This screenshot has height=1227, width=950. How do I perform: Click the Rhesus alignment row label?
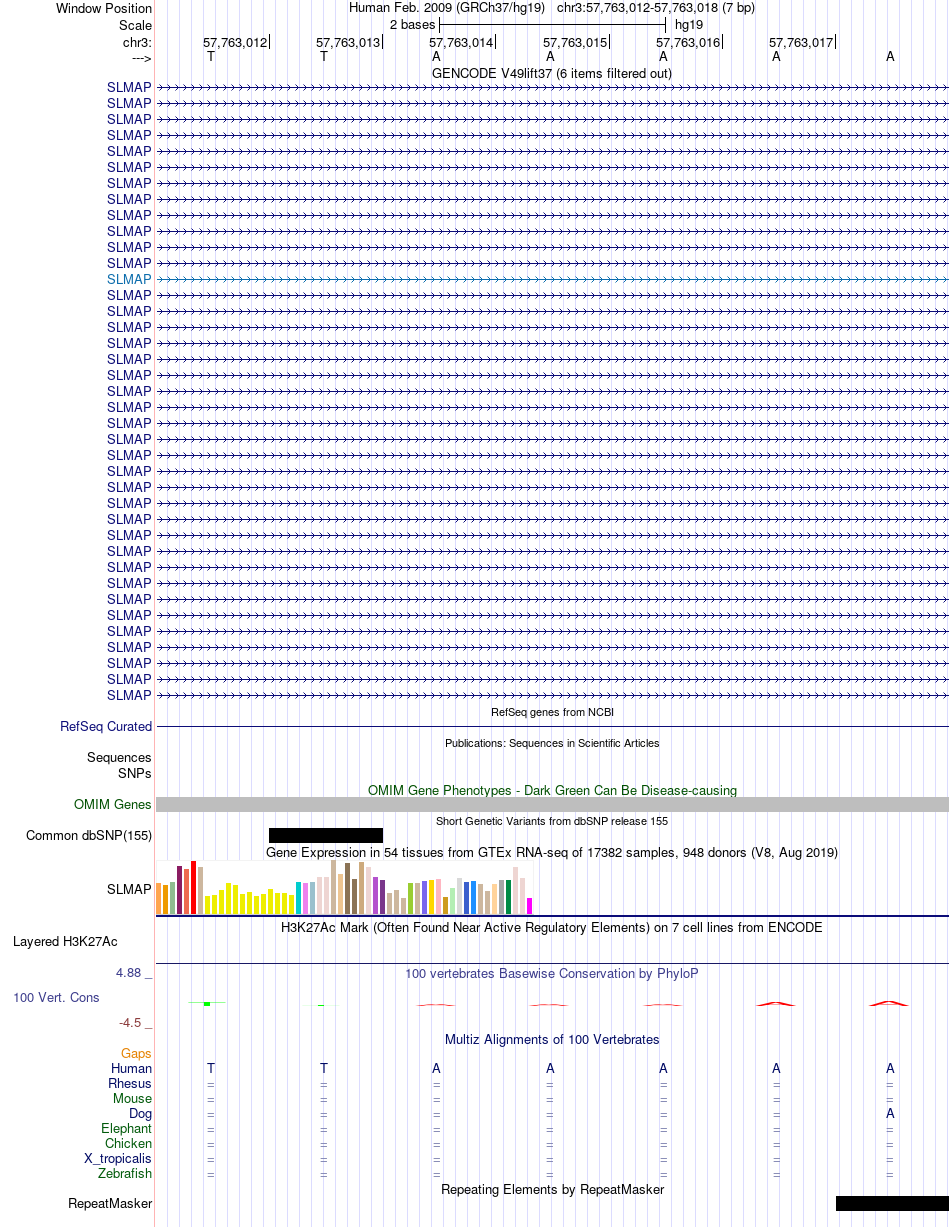click(x=130, y=1083)
